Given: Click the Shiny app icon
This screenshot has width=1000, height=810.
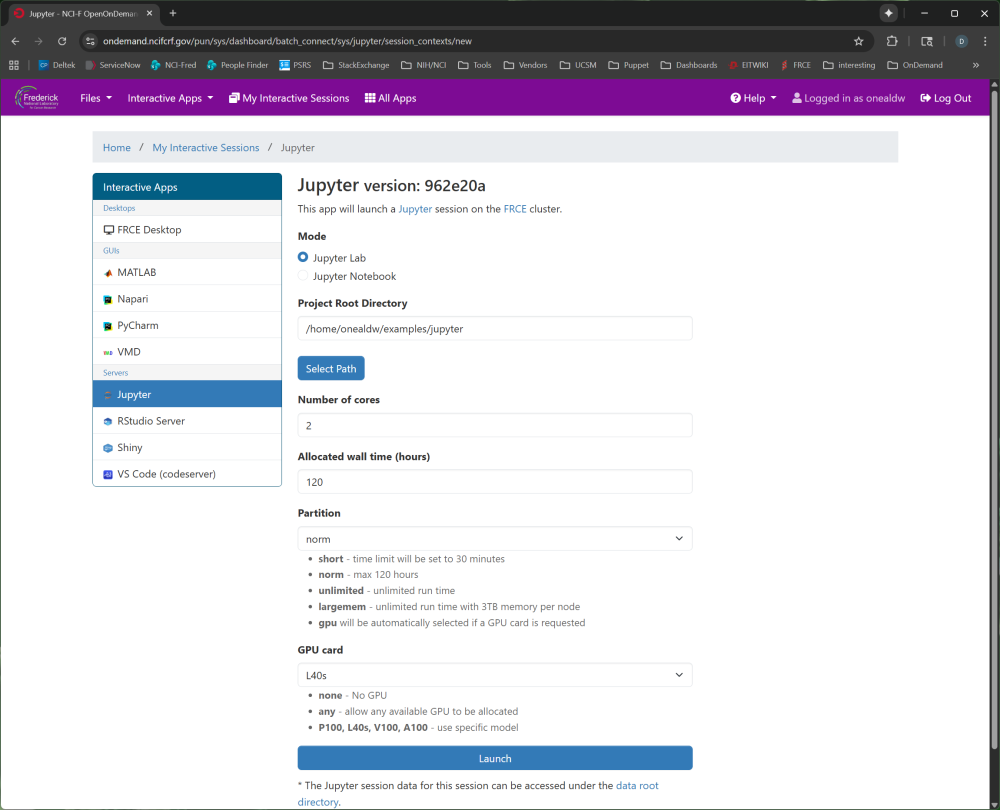Looking at the screenshot, I should pyautogui.click(x=108, y=448).
